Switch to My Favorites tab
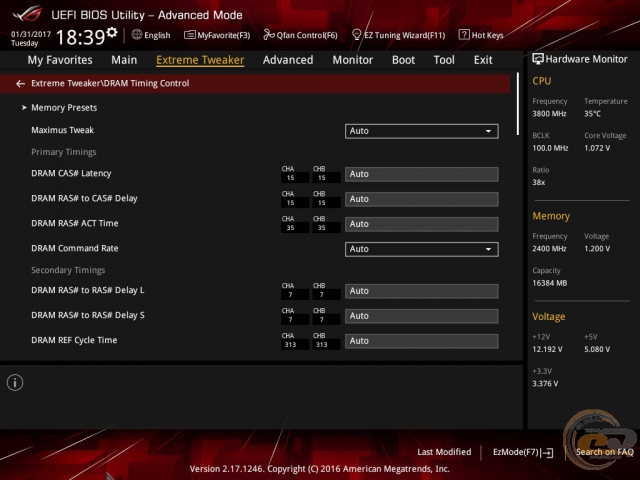 click(60, 60)
